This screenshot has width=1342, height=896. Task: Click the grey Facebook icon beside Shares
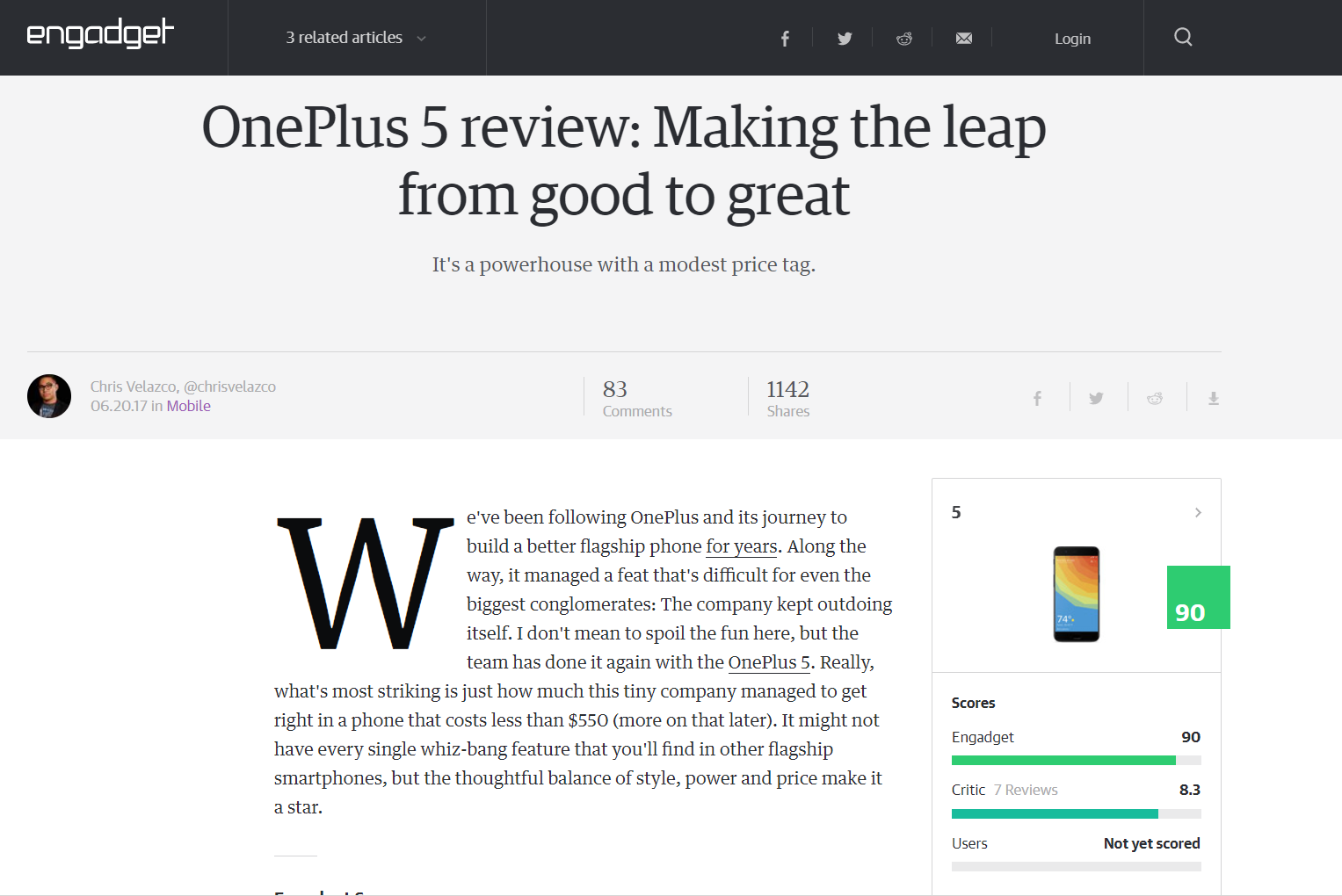tap(1037, 399)
